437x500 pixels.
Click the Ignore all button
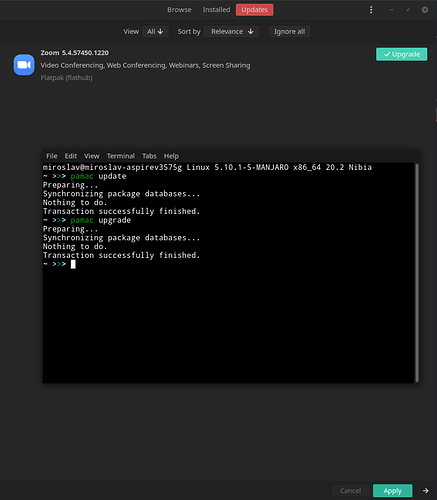coord(289,32)
